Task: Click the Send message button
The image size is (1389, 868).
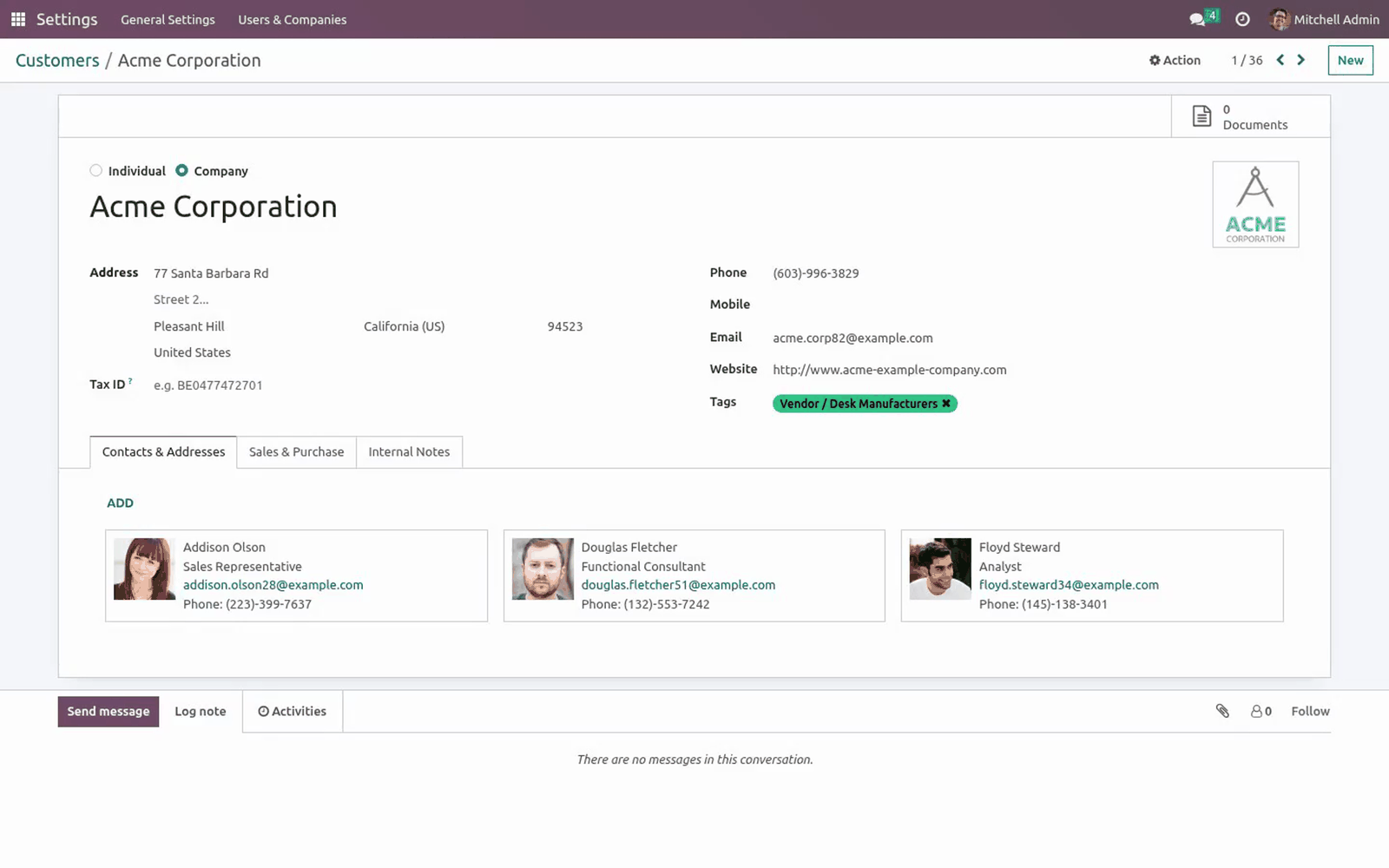Action: click(109, 711)
